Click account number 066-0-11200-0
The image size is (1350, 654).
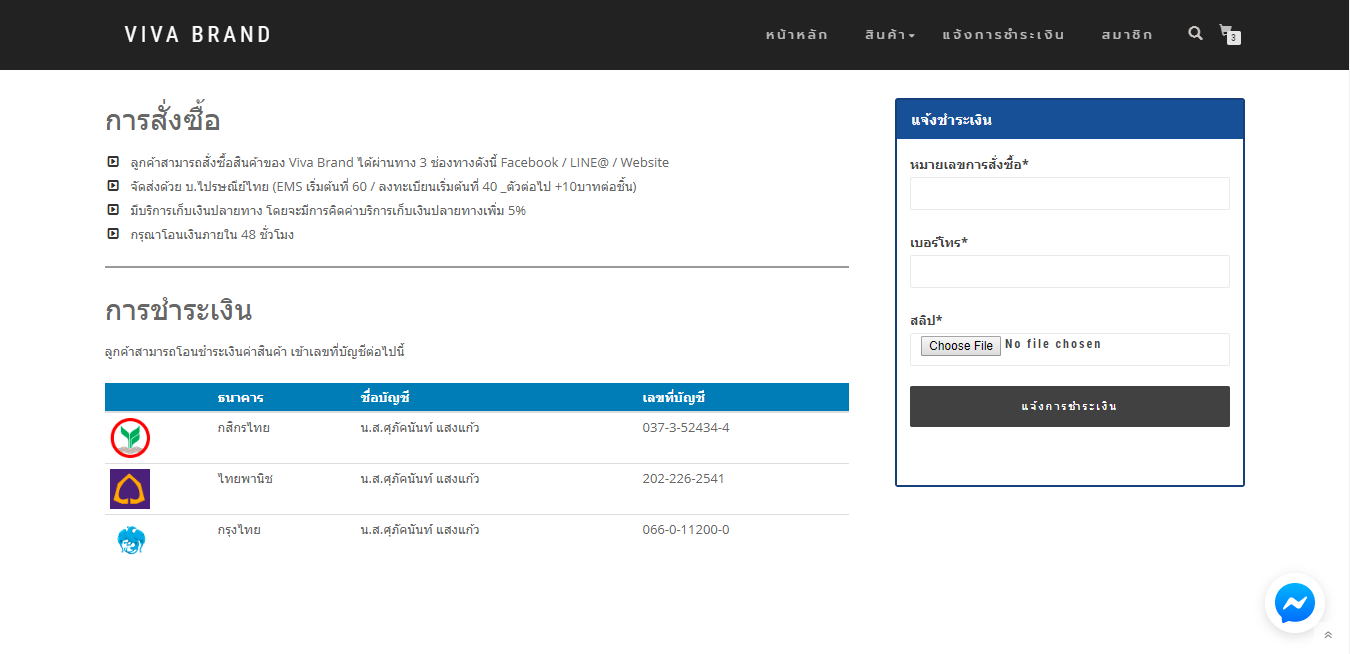pyautogui.click(x=686, y=530)
